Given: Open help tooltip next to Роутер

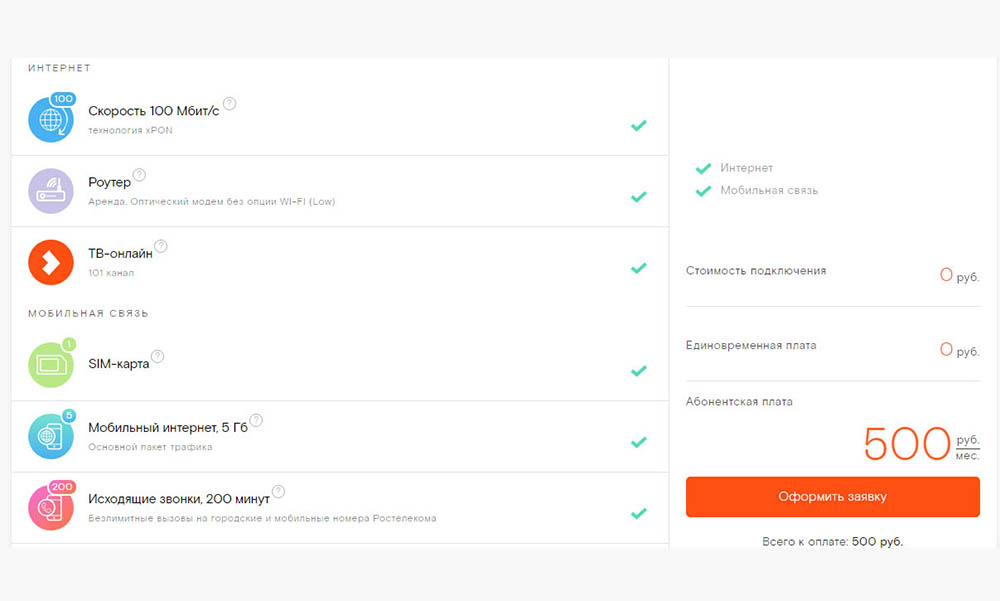Looking at the screenshot, I should [139, 175].
